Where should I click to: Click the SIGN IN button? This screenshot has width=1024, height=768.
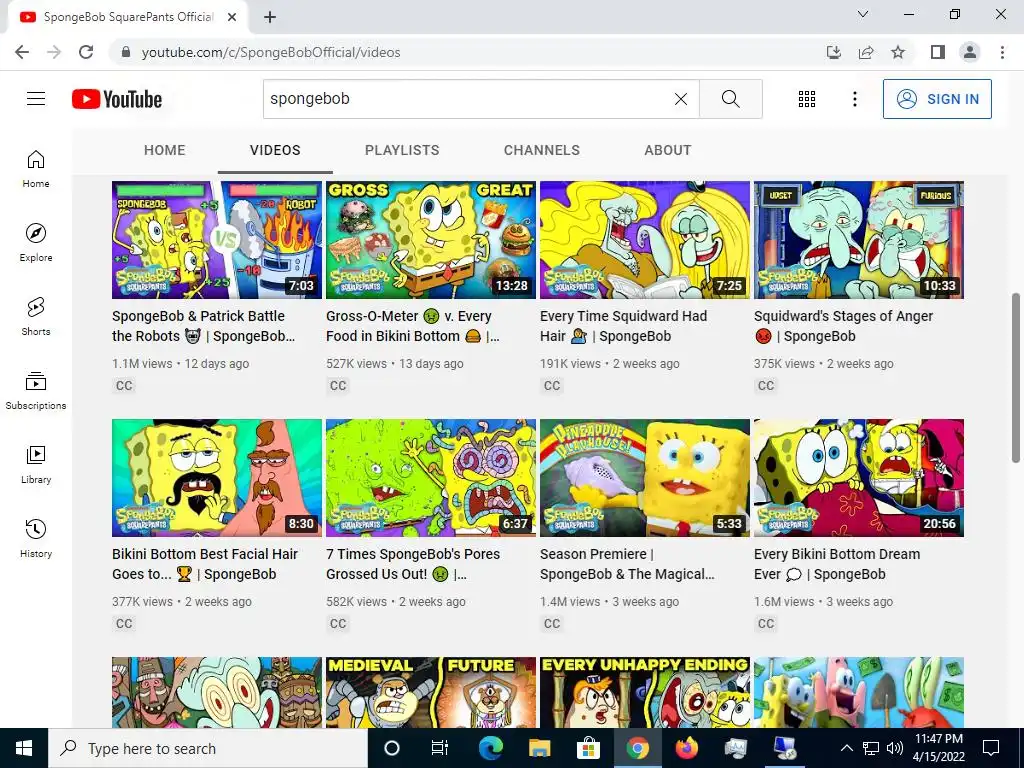tap(937, 99)
